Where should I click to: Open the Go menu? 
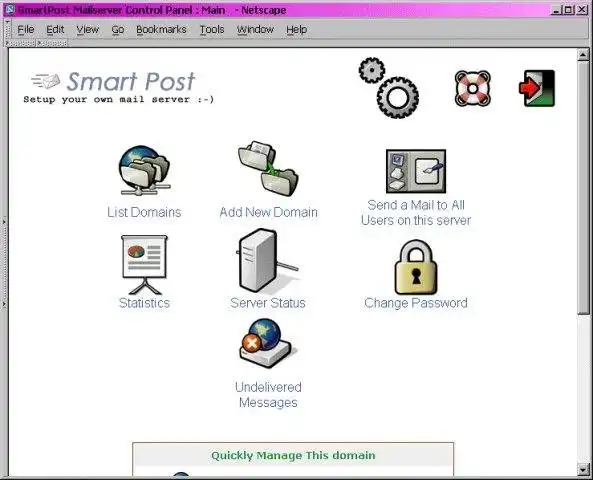click(118, 30)
